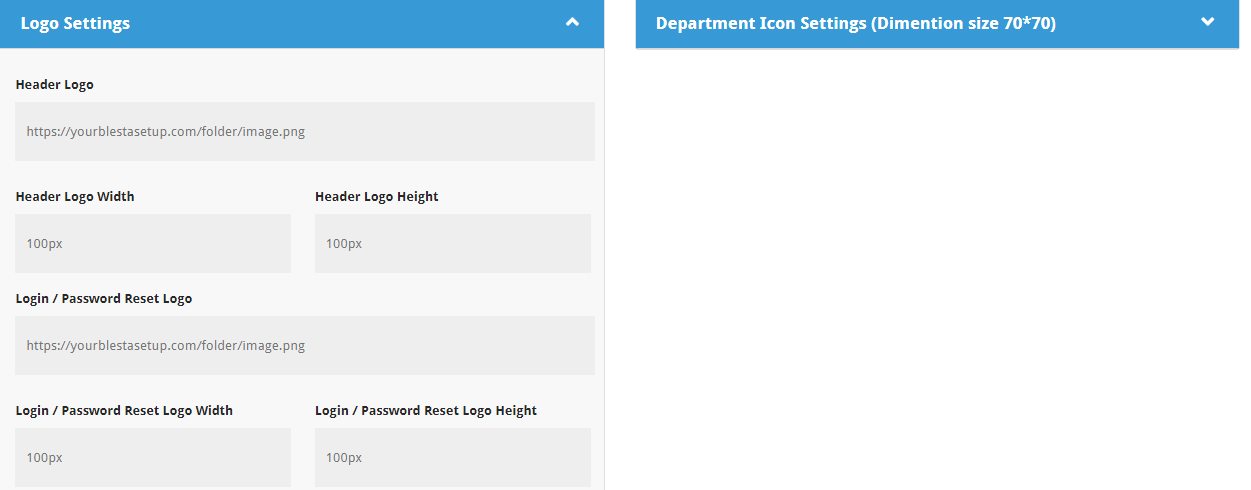
Task: Click the blue Department Icon Settings header bar
Action: click(x=1120, y=23)
